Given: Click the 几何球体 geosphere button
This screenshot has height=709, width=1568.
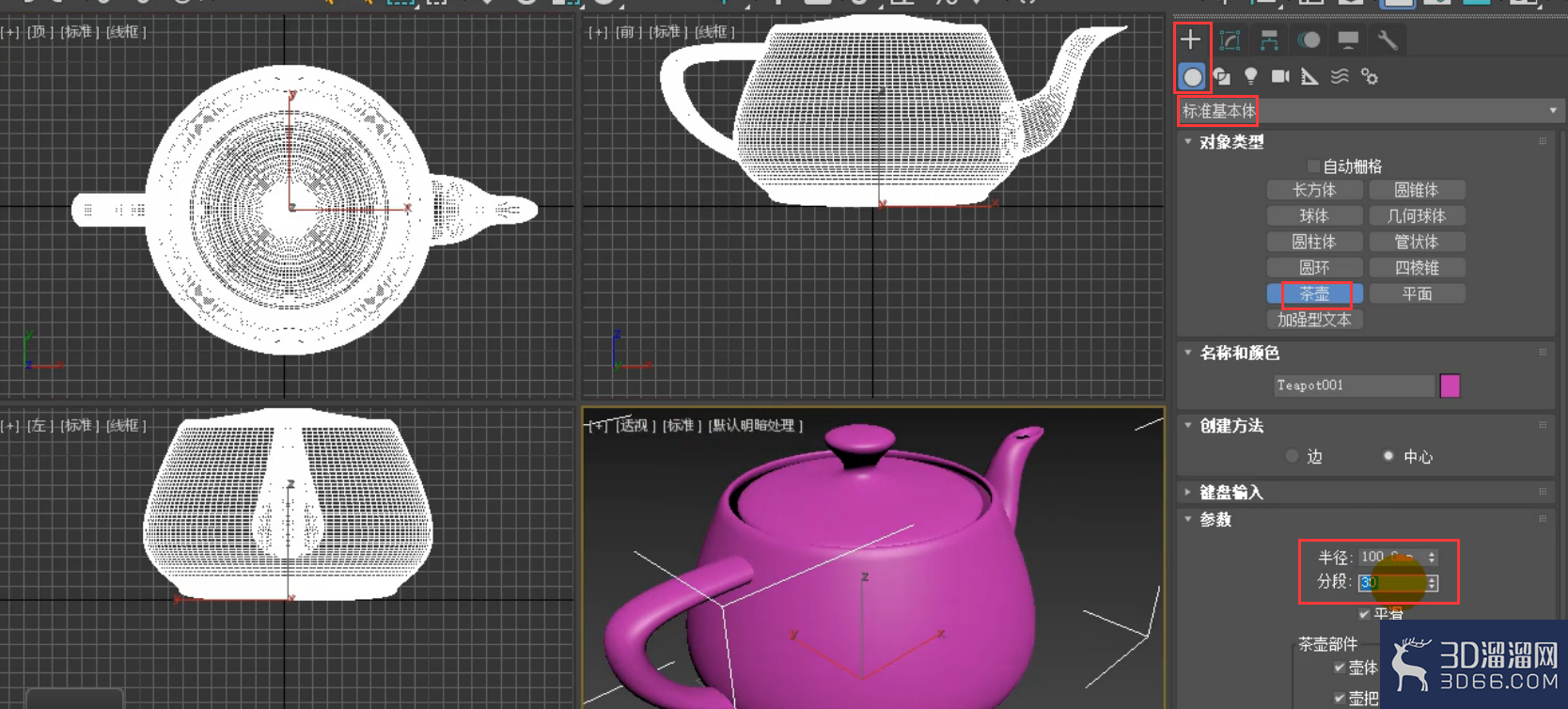Looking at the screenshot, I should [x=1417, y=216].
